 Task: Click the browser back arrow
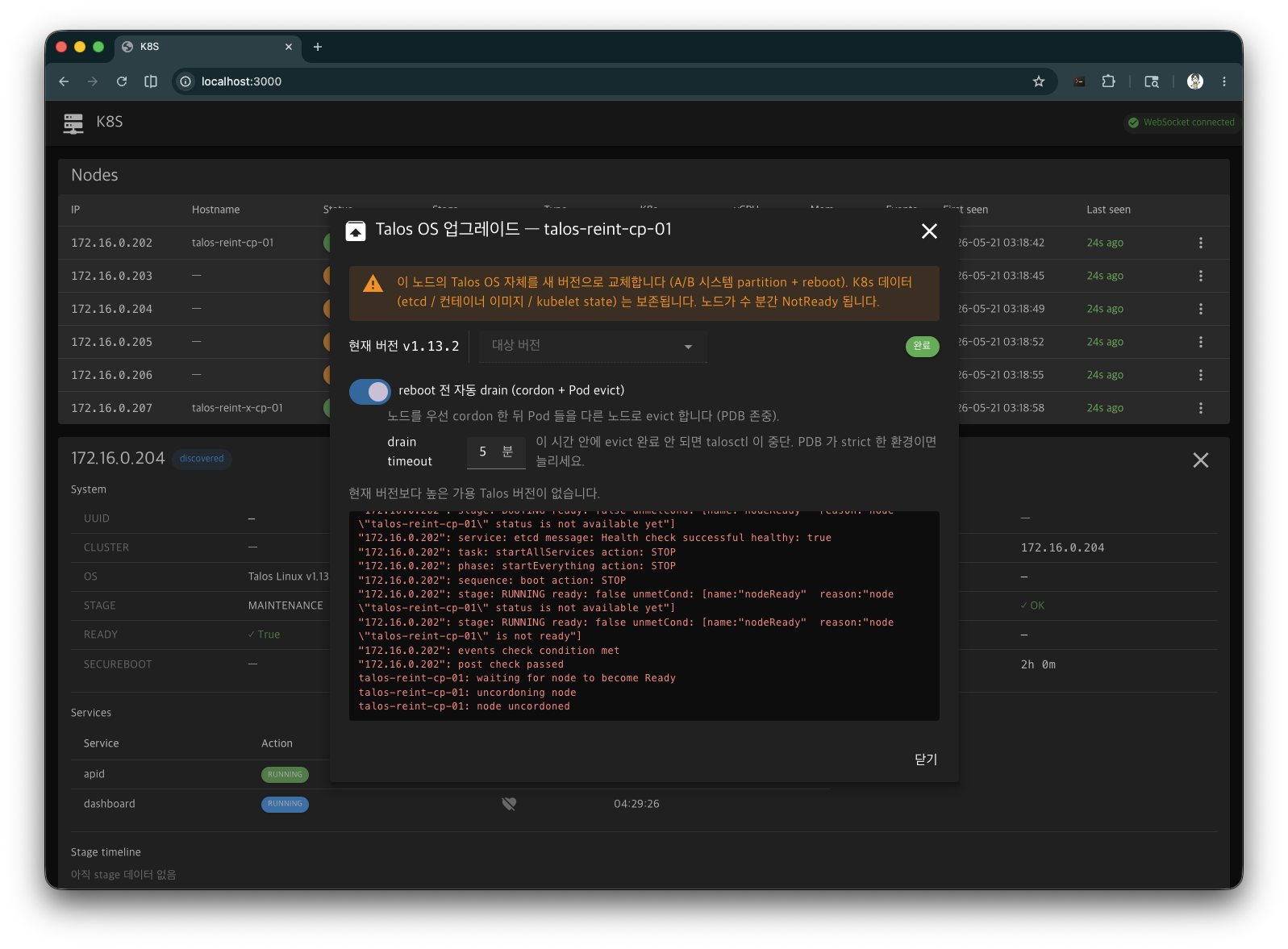(64, 81)
